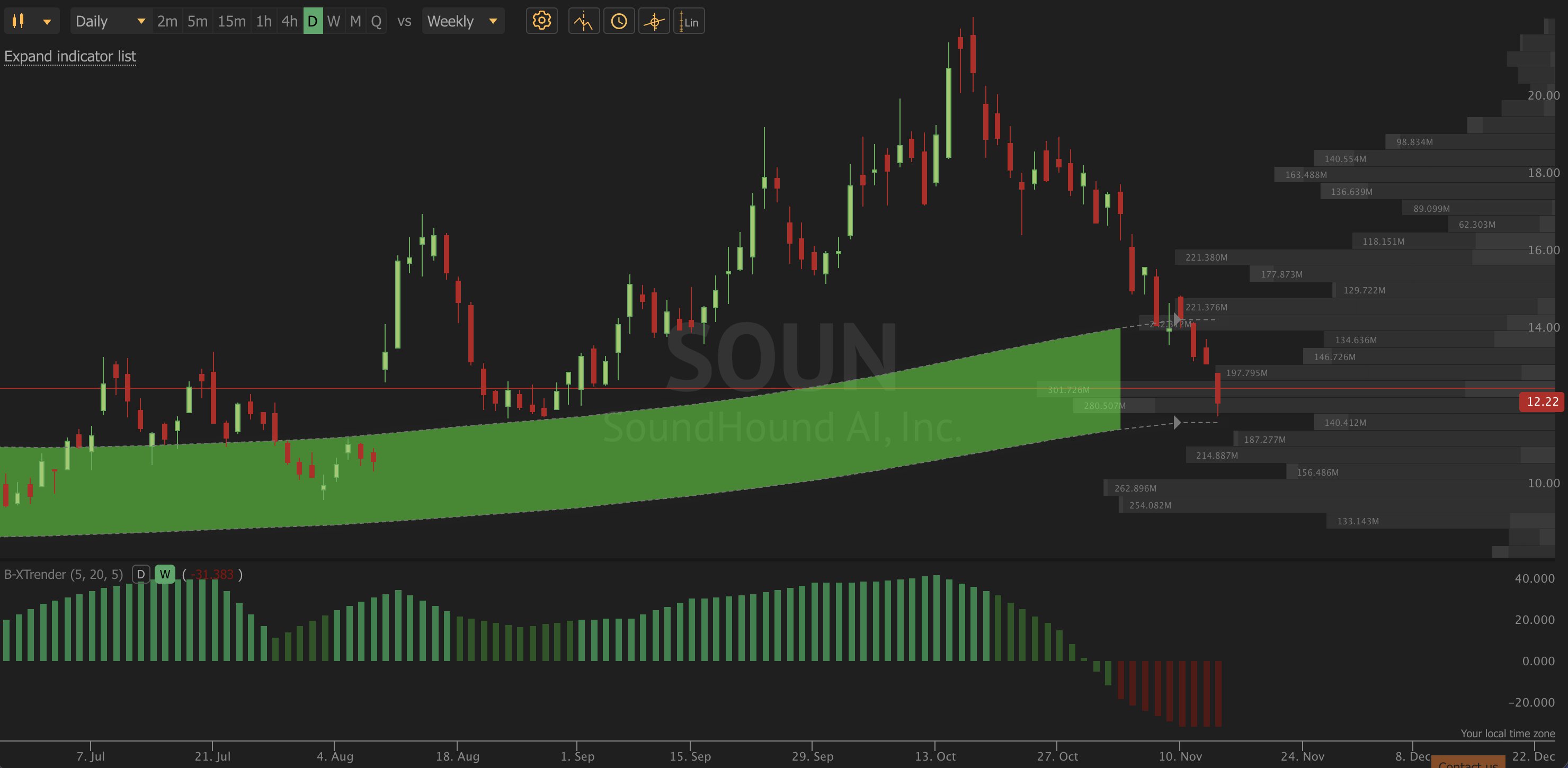Click the events markers zigzag icon

click(583, 21)
